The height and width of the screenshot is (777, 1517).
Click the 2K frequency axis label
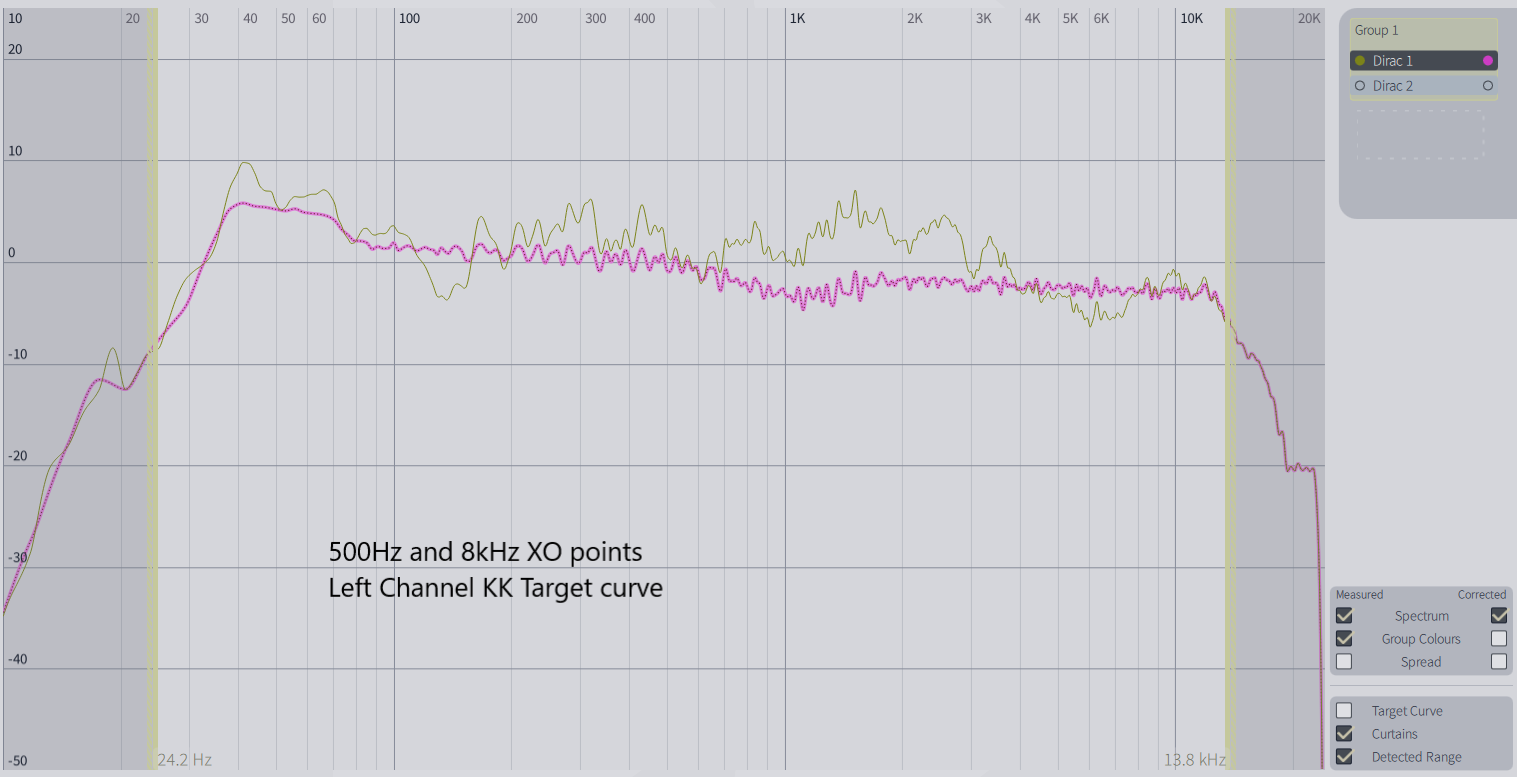tap(914, 18)
